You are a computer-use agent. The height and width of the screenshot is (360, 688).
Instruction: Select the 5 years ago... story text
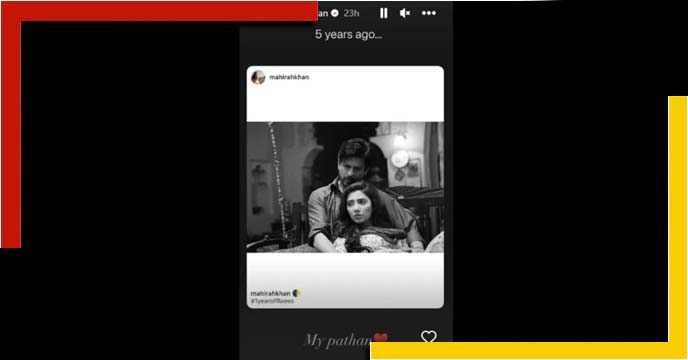pos(348,34)
